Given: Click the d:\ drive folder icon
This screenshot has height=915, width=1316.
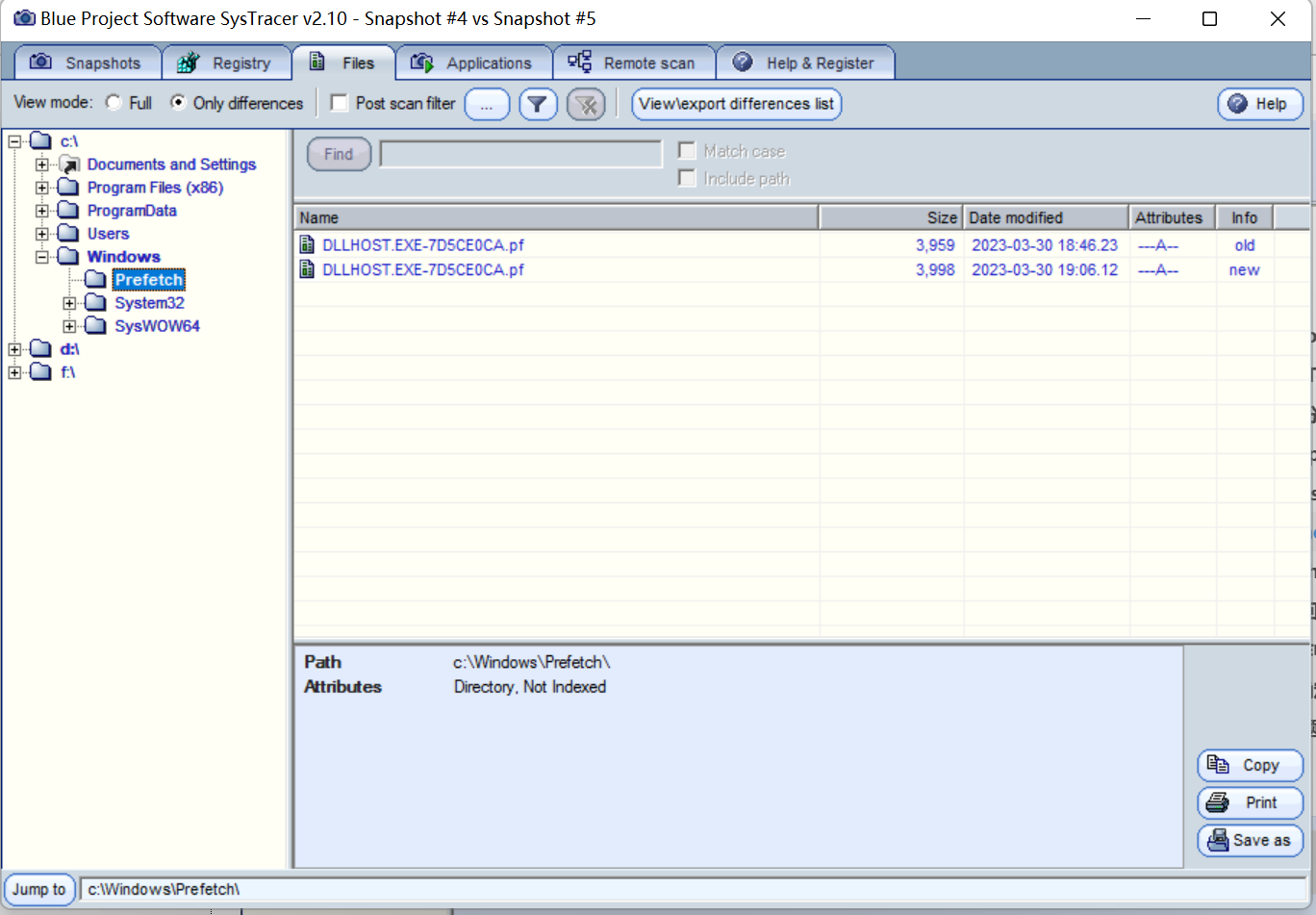Looking at the screenshot, I should click(41, 348).
